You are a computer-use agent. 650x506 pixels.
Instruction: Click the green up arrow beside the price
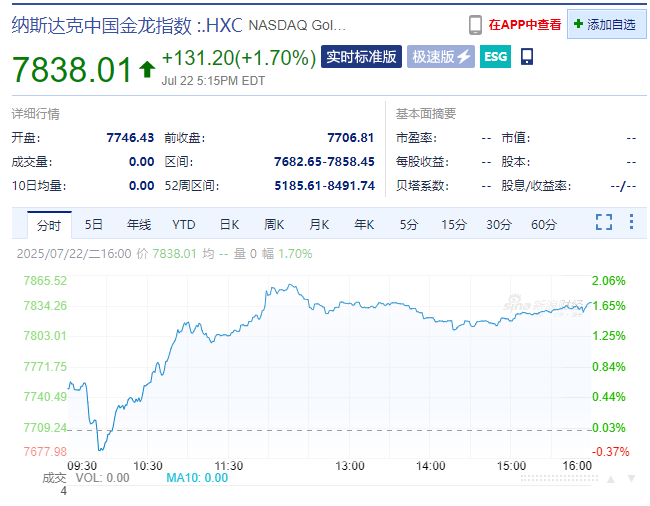[147, 69]
